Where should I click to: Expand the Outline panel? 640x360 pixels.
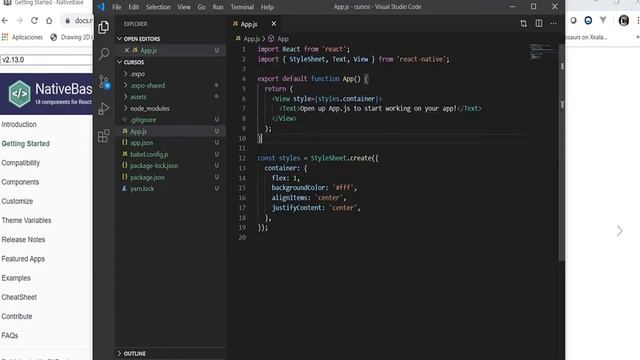click(171, 353)
